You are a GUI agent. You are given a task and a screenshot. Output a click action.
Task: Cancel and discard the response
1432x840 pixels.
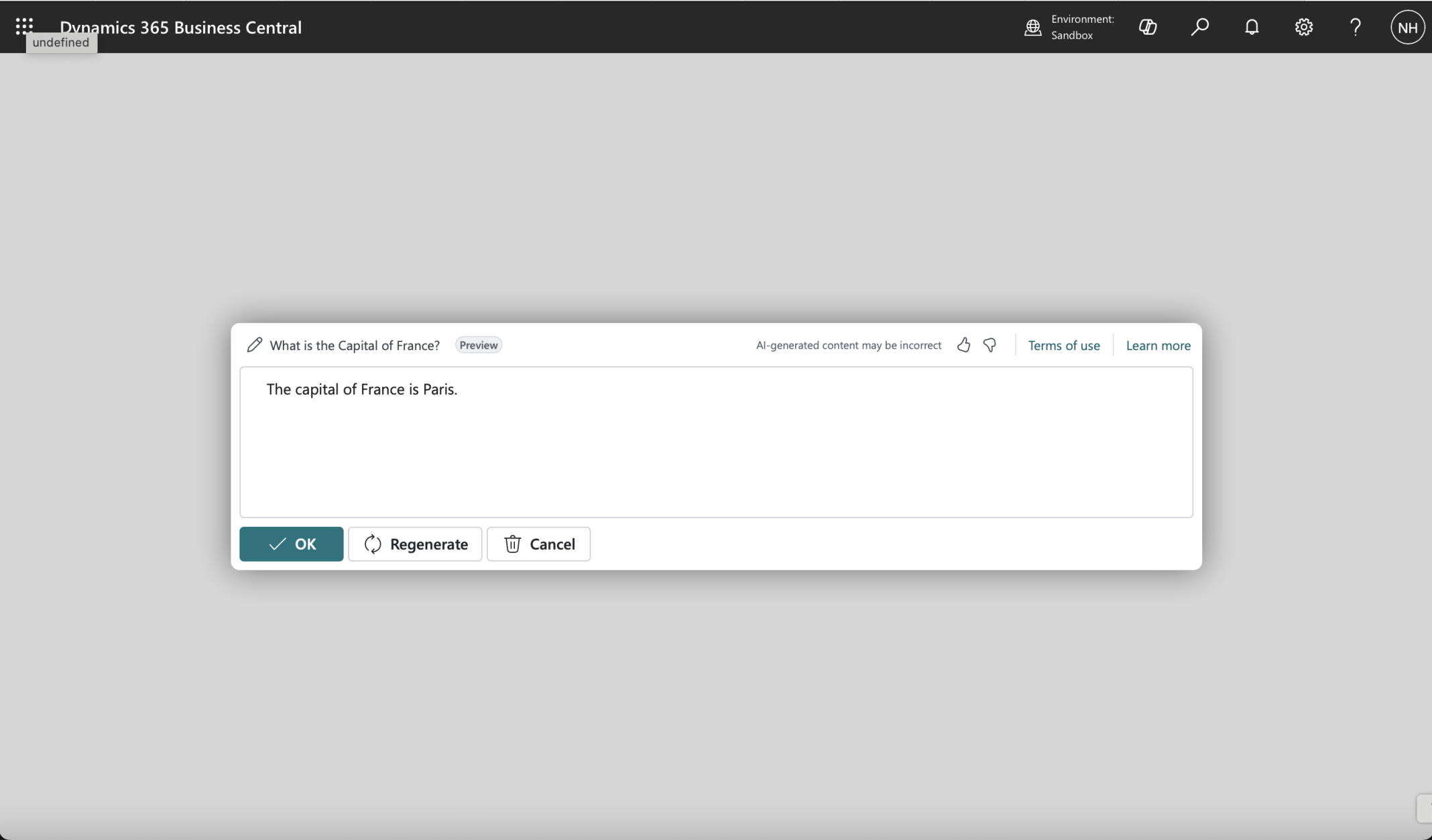pyautogui.click(x=538, y=544)
